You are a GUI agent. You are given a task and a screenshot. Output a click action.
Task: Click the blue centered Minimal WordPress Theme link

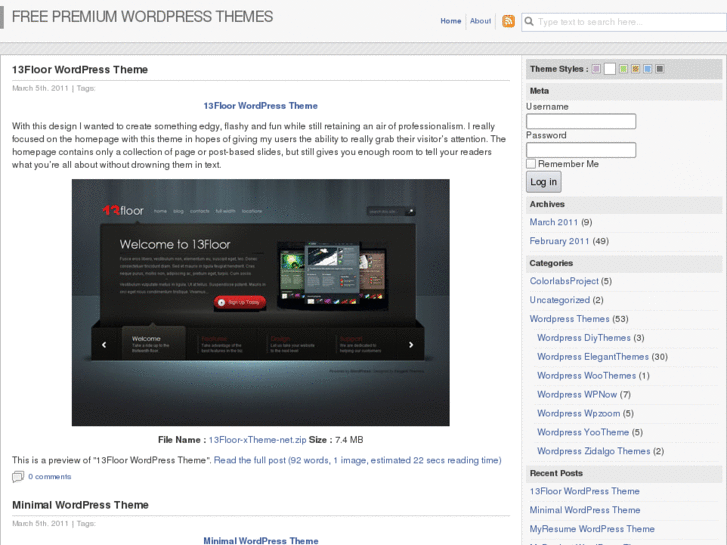point(261,540)
